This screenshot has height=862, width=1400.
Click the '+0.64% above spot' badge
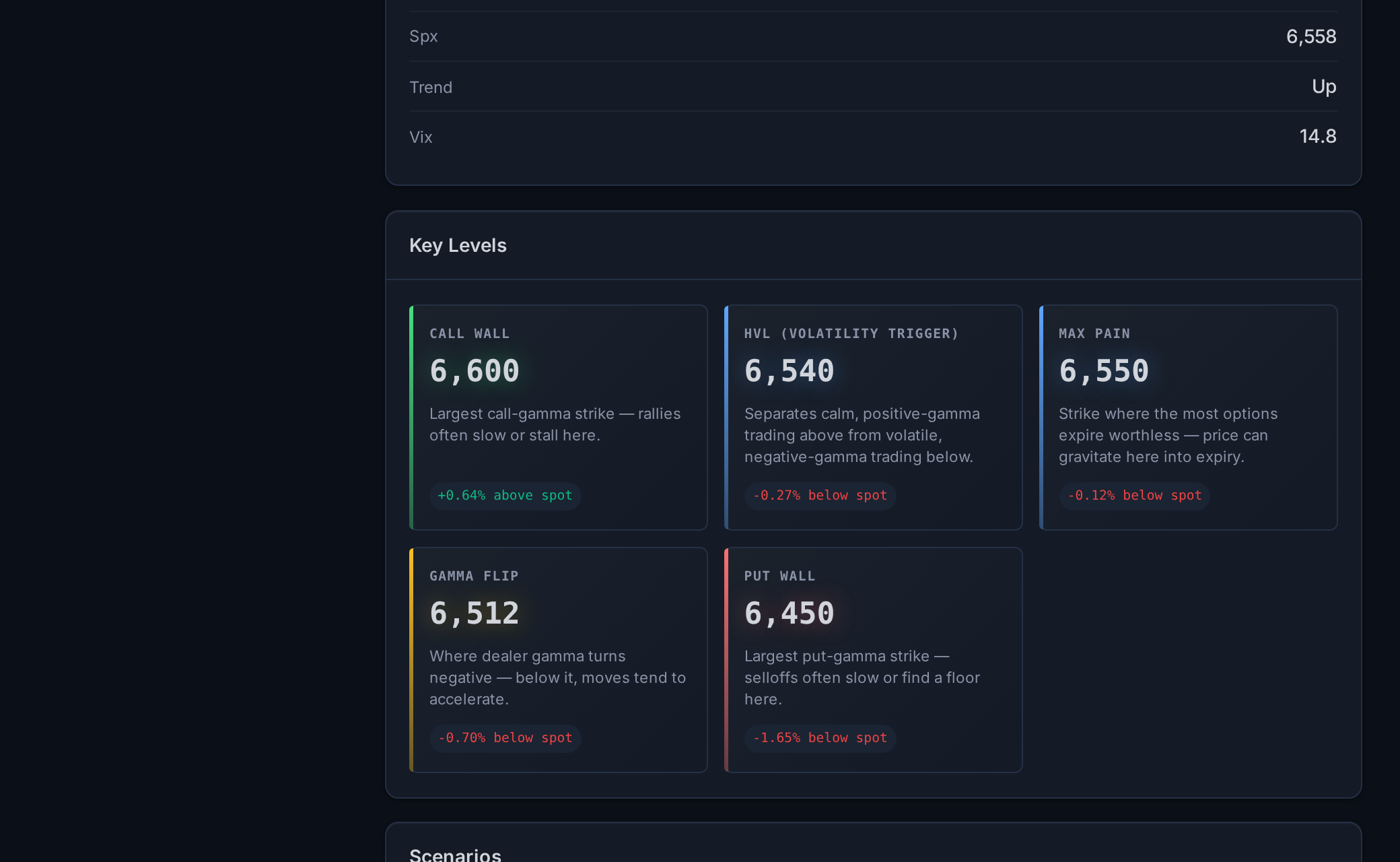(505, 496)
